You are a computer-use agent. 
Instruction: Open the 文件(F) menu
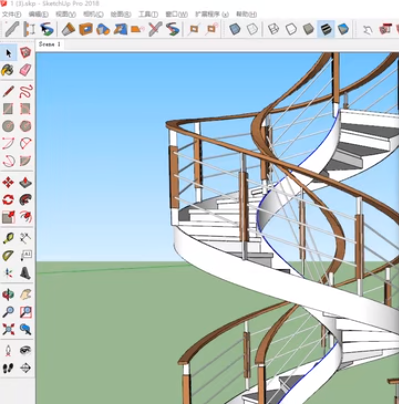pos(12,14)
